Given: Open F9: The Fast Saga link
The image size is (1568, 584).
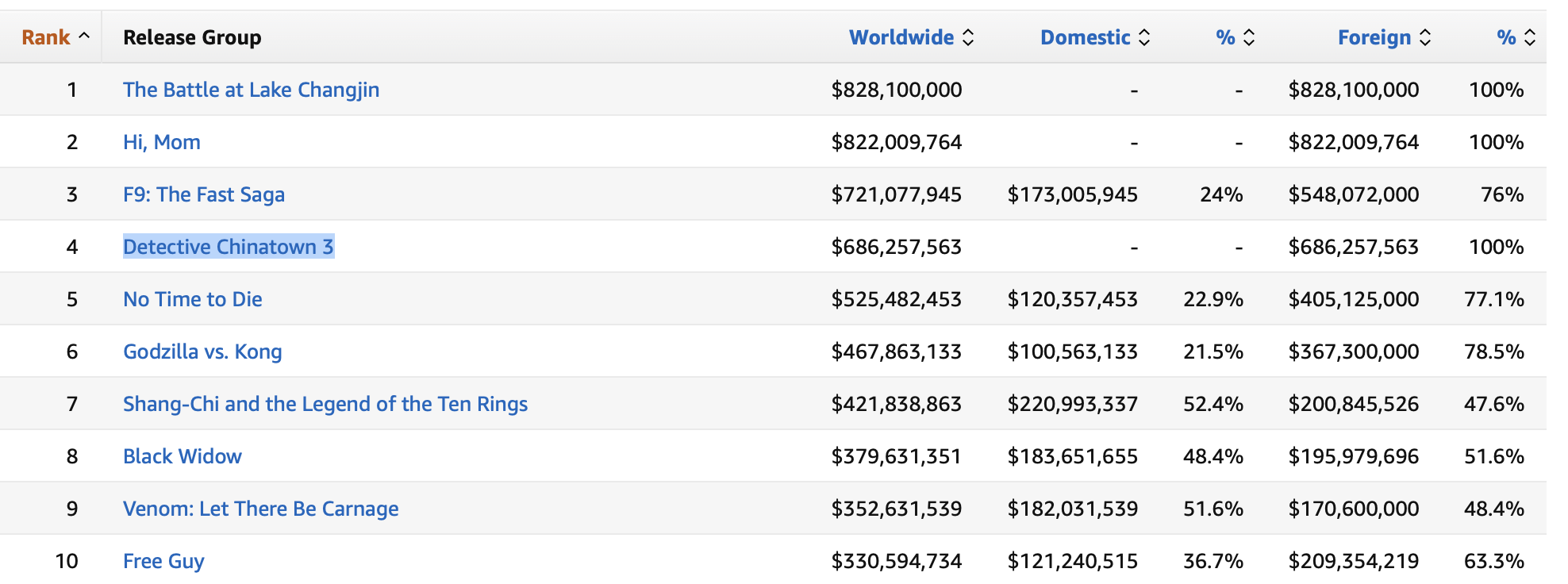Looking at the screenshot, I should [x=204, y=194].
